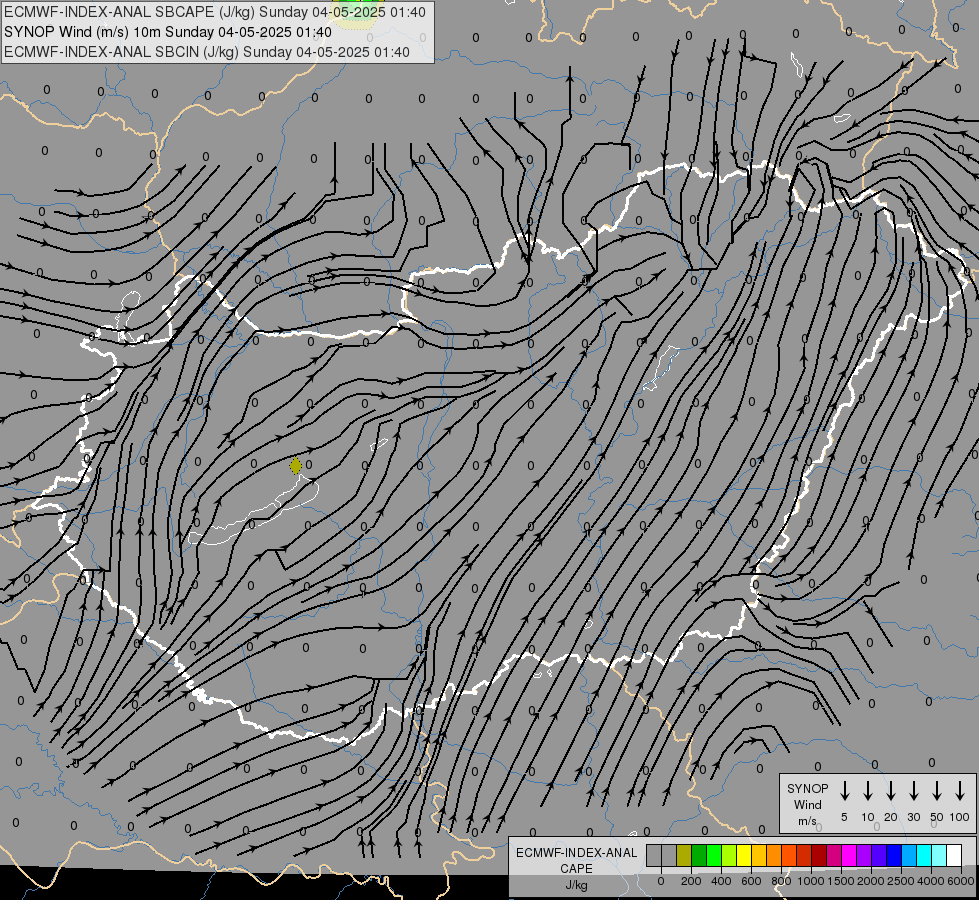Screen dimensions: 979x900
Task: Click the 2000 tick label on CAPE scale
Action: point(871,881)
